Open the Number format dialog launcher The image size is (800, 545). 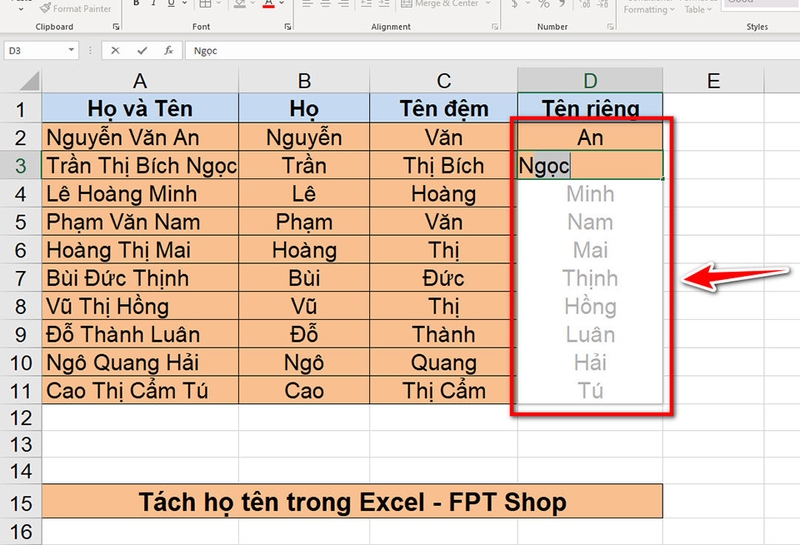(610, 26)
